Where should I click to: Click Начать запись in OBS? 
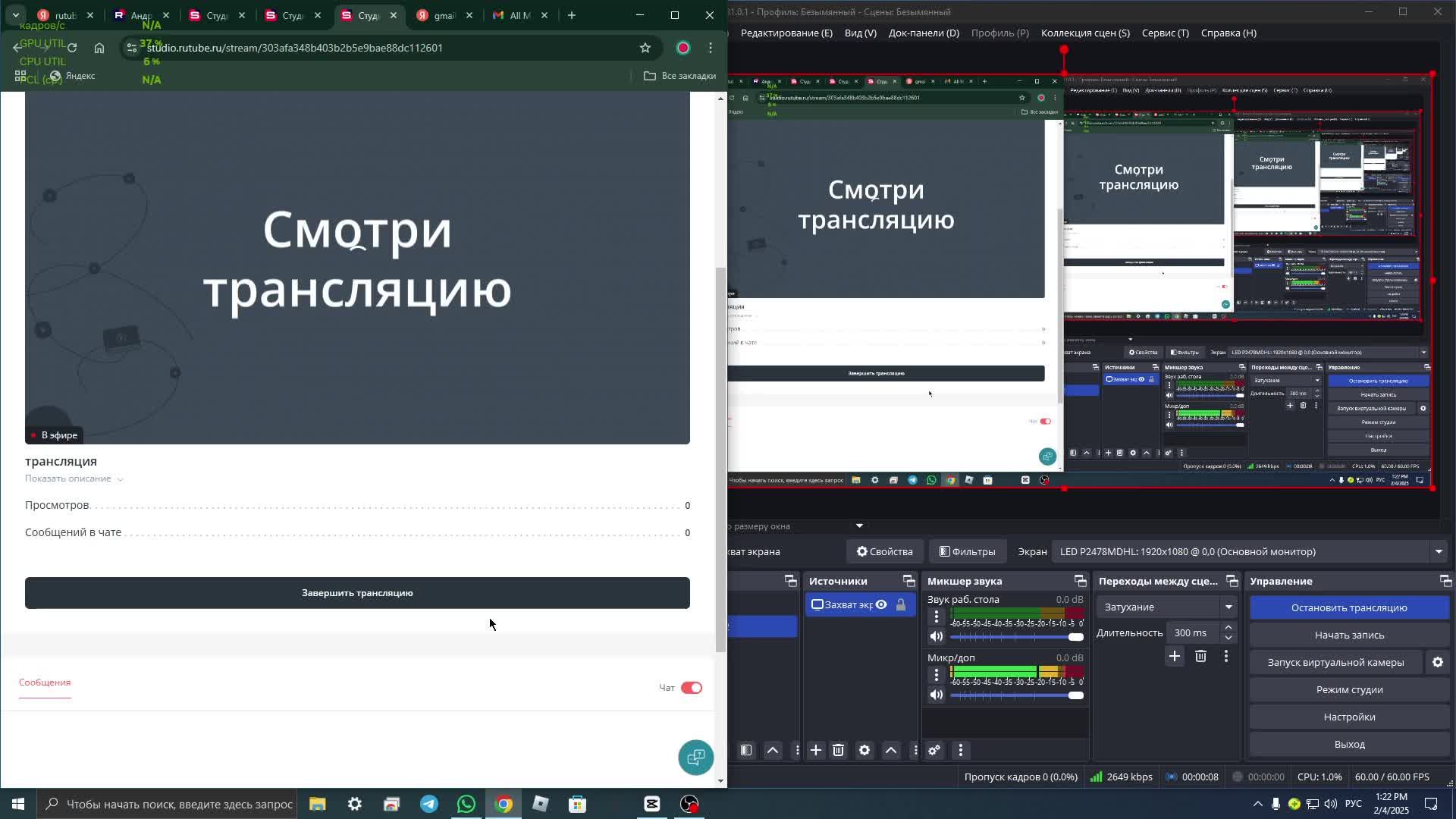point(1349,635)
